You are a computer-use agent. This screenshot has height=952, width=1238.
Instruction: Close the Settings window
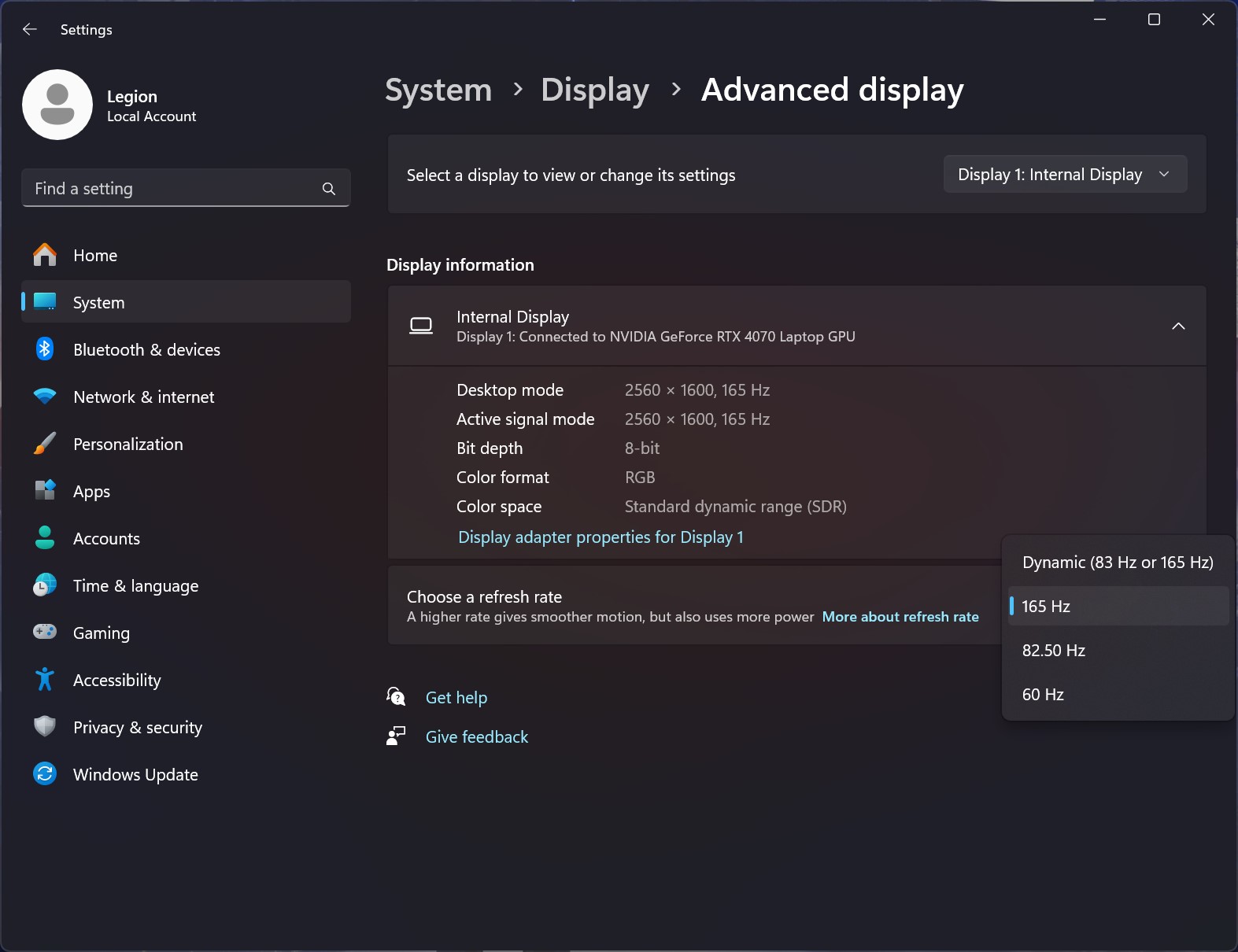click(1208, 20)
